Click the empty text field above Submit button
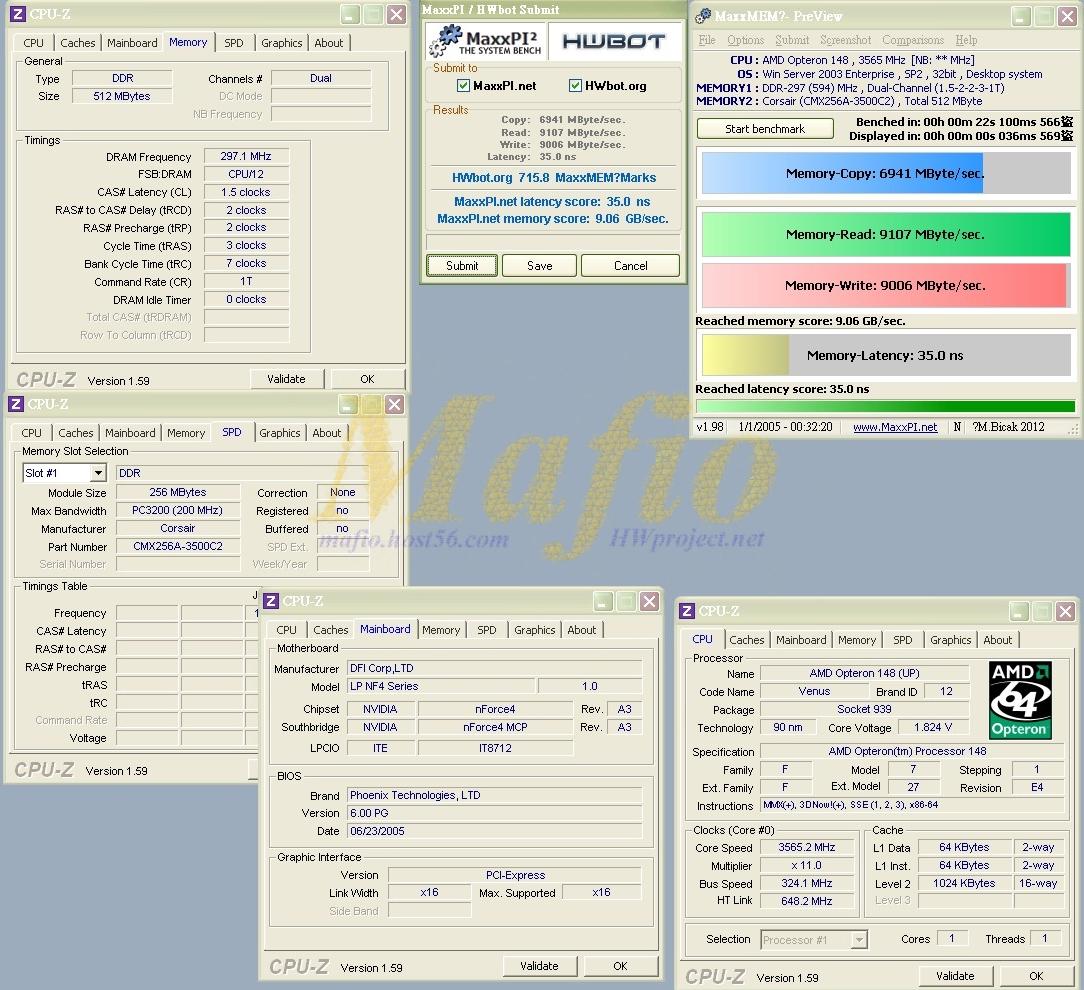Viewport: 1084px width, 990px height. tap(553, 241)
